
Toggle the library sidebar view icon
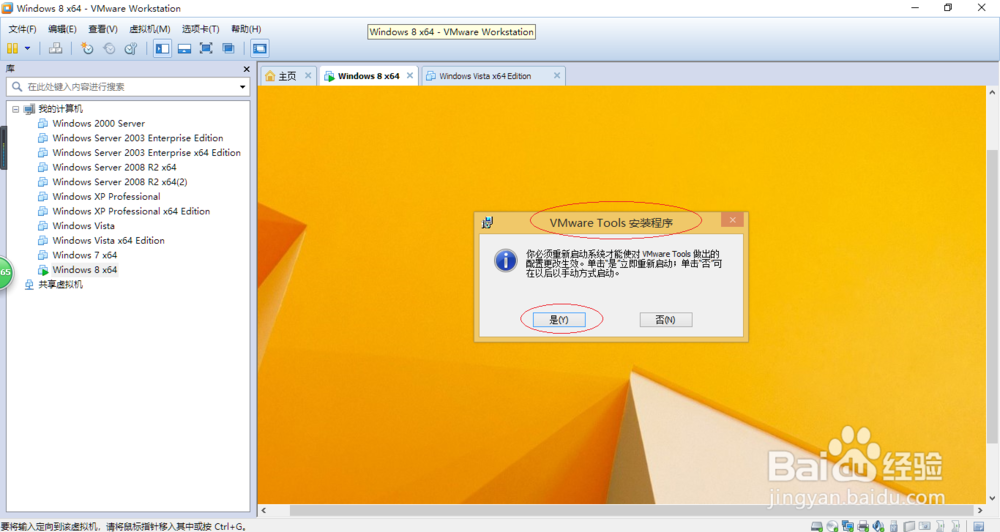[163, 48]
